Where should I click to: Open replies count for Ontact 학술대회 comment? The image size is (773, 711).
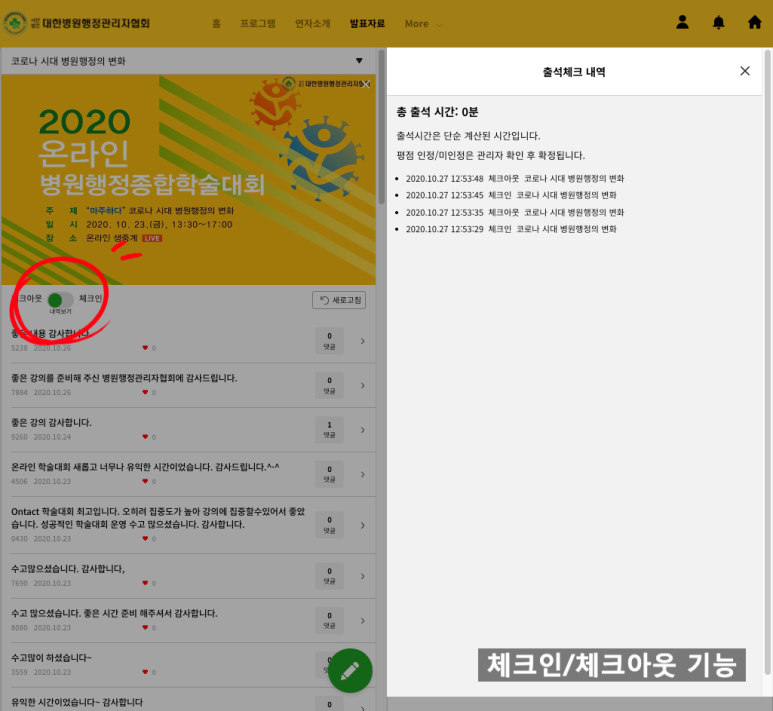pos(329,525)
